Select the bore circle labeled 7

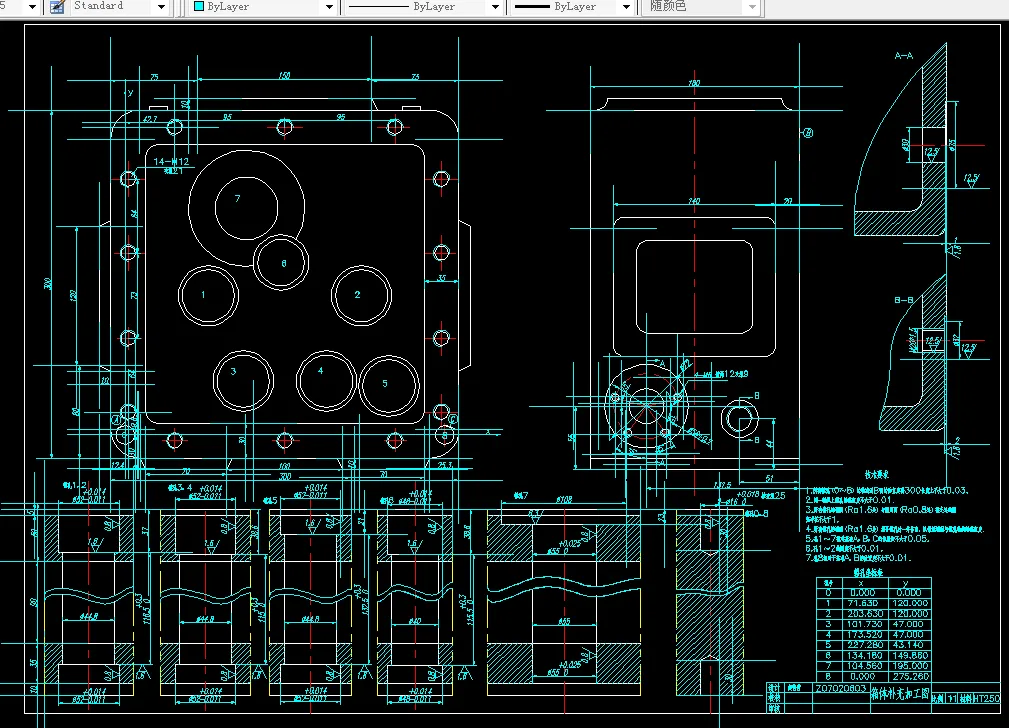246,208
